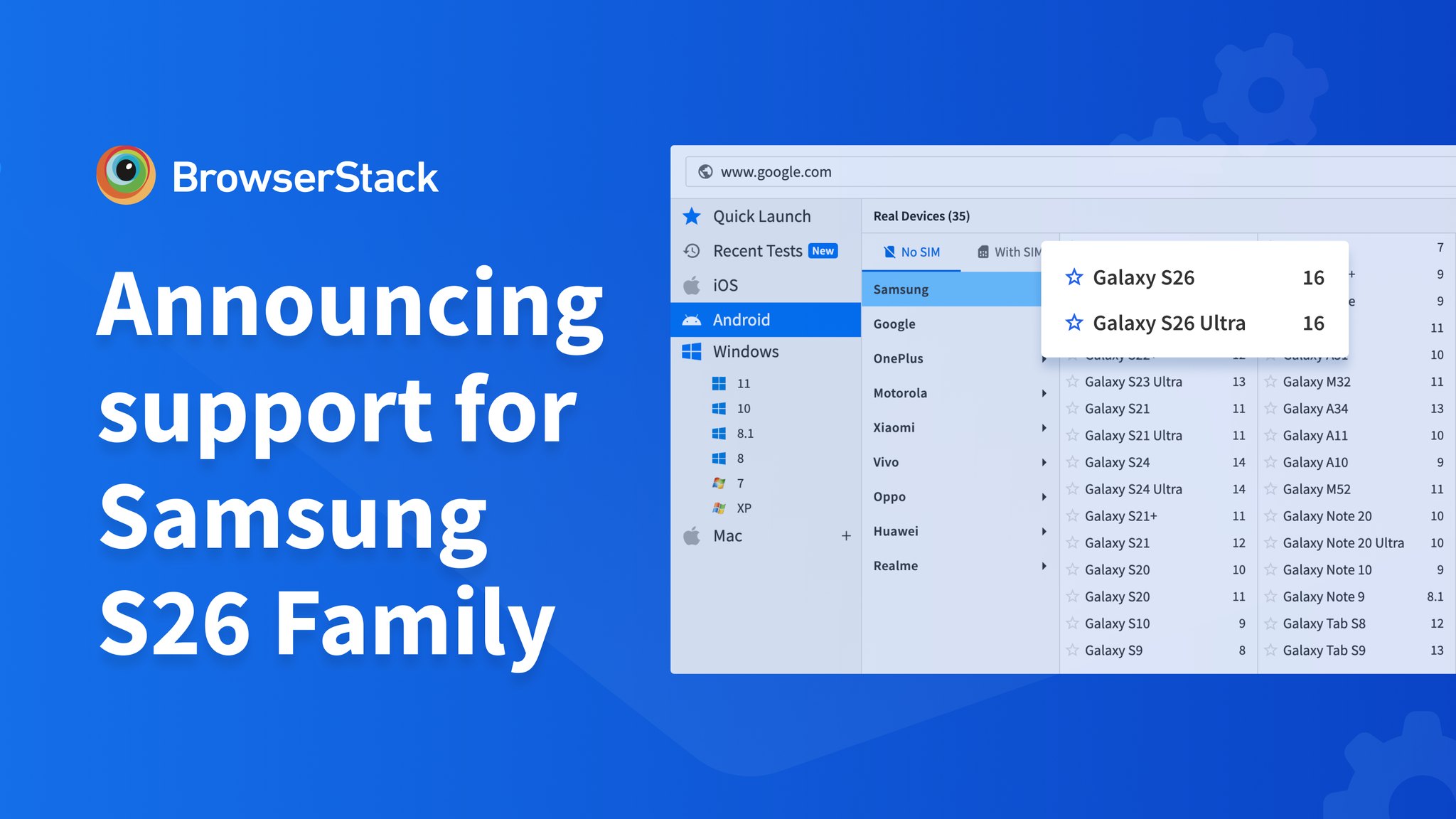Favorite the Galaxy S26 Ultra with its star

pyautogui.click(x=1074, y=323)
